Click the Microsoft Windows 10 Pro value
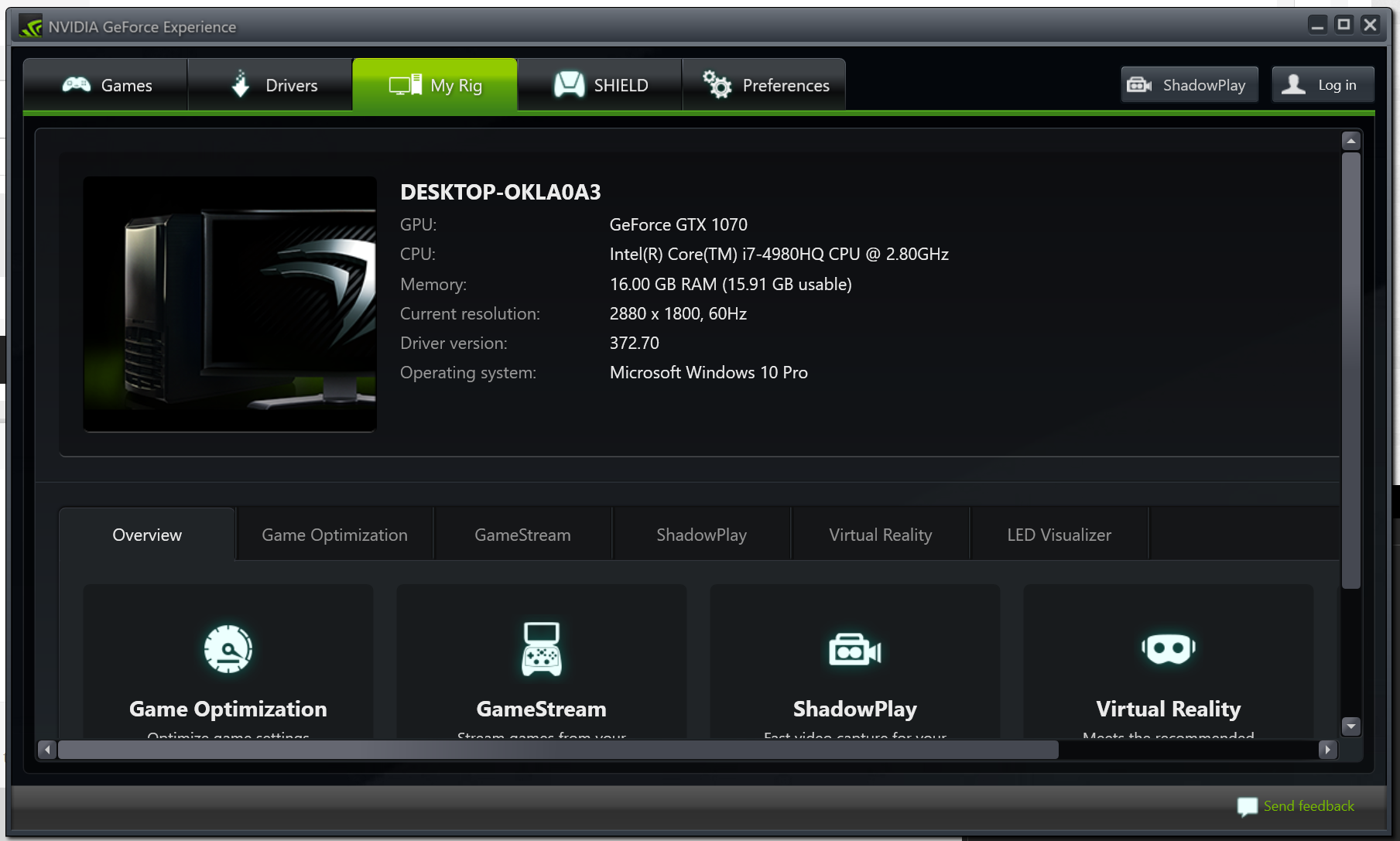The image size is (1400, 841). point(709,372)
